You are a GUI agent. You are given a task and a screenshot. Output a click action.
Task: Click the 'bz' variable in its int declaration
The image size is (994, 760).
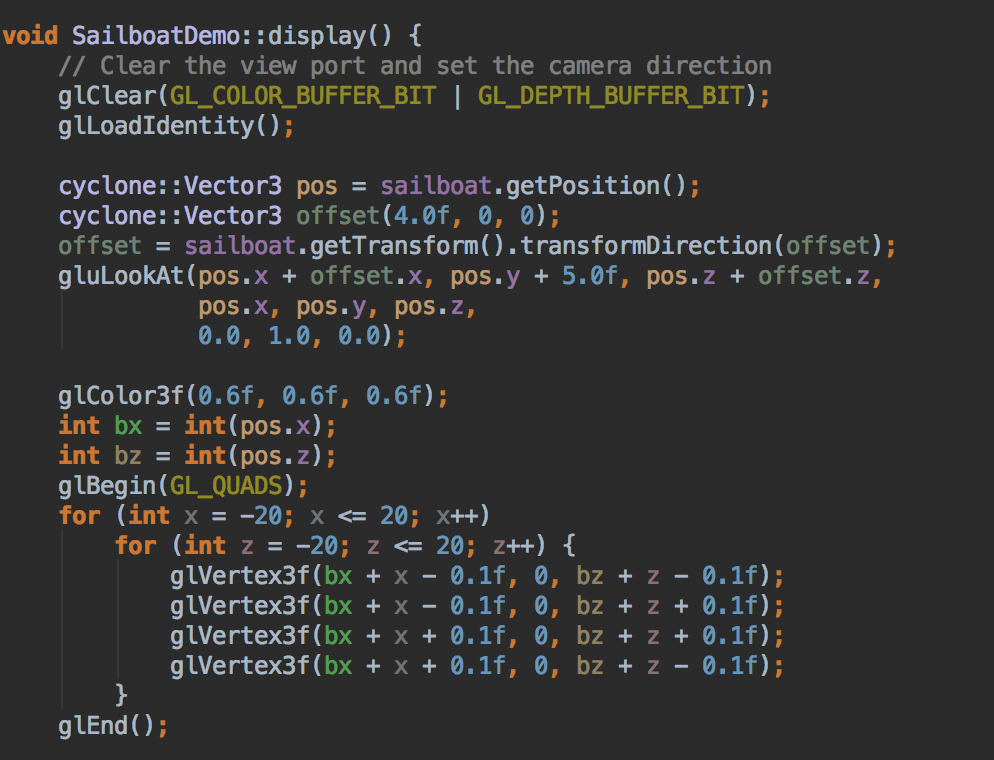(128, 456)
